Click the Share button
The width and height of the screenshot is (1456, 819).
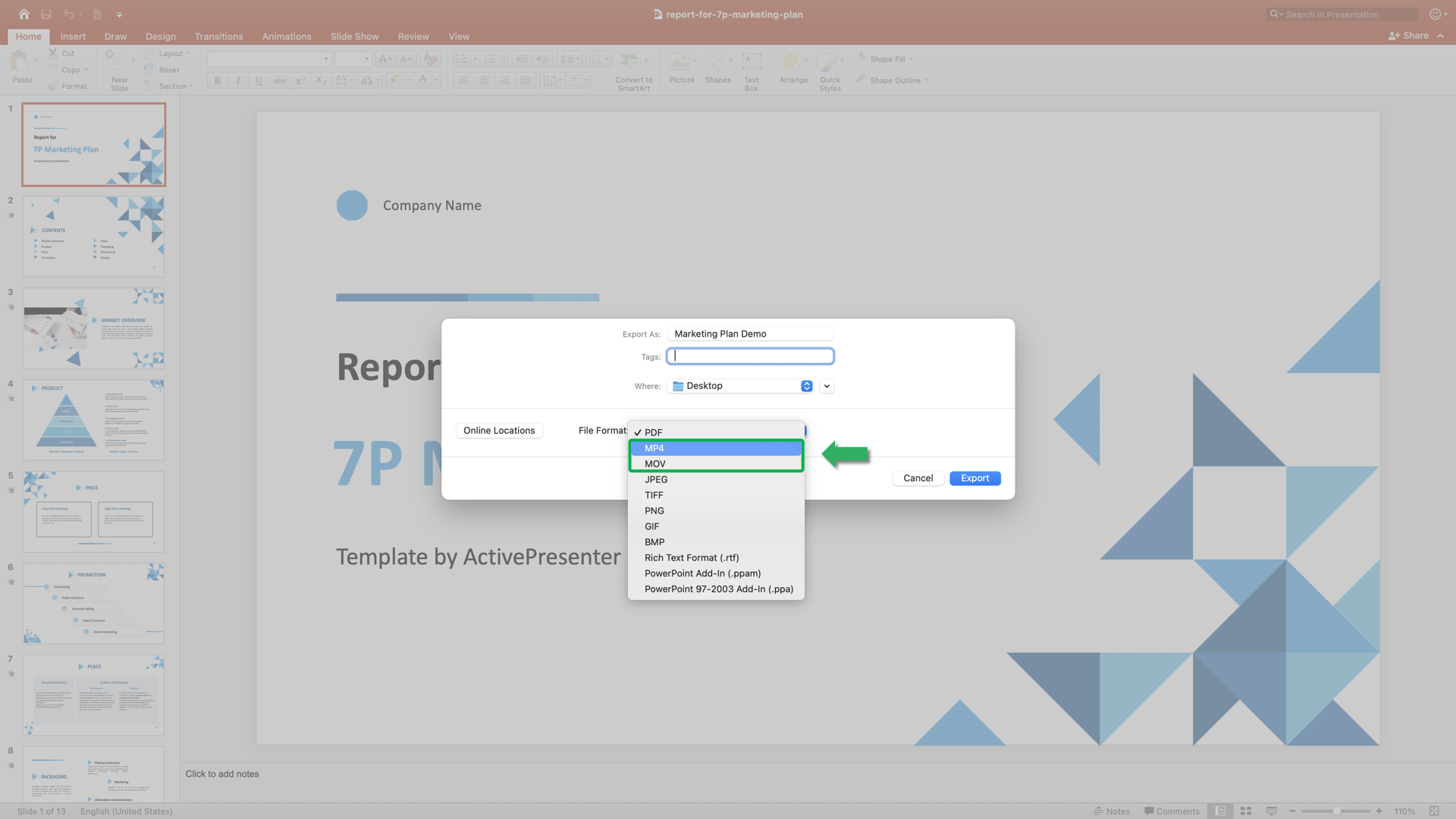pyautogui.click(x=1409, y=36)
